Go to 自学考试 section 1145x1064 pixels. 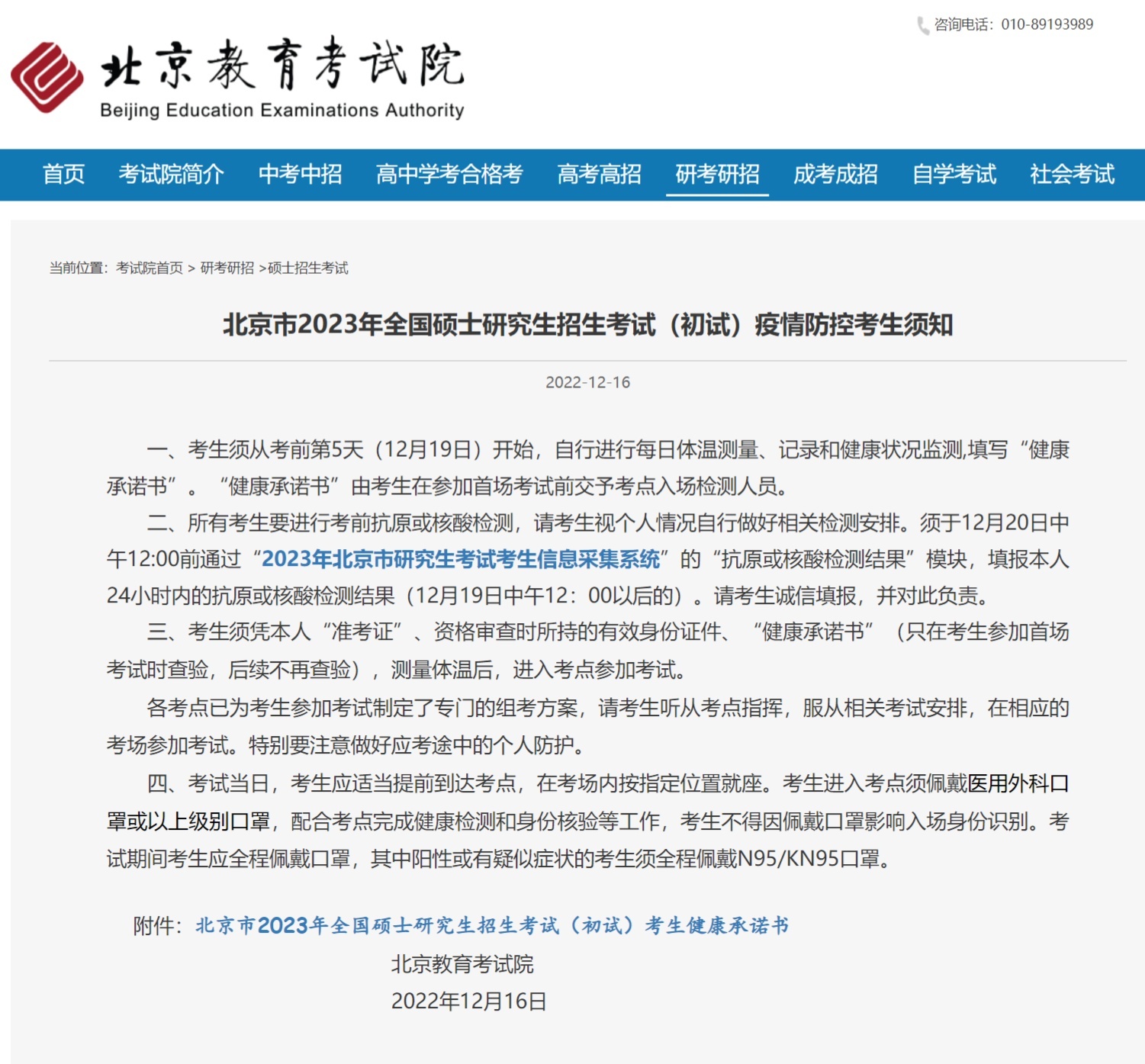click(954, 175)
